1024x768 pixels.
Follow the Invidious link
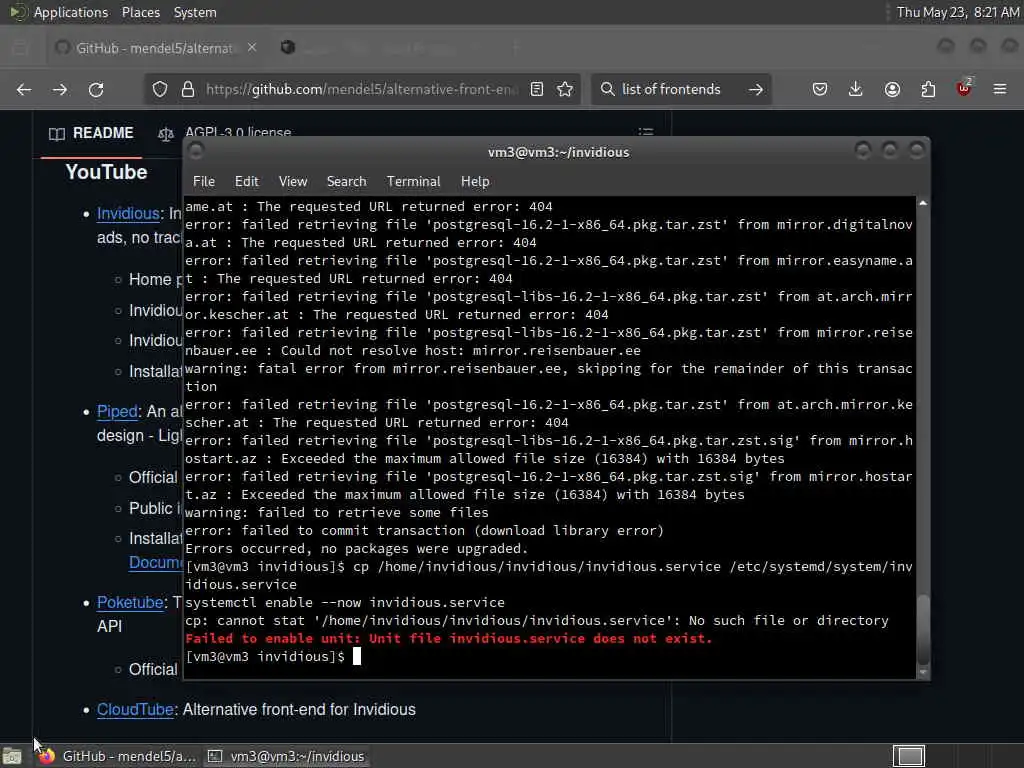tap(128, 214)
